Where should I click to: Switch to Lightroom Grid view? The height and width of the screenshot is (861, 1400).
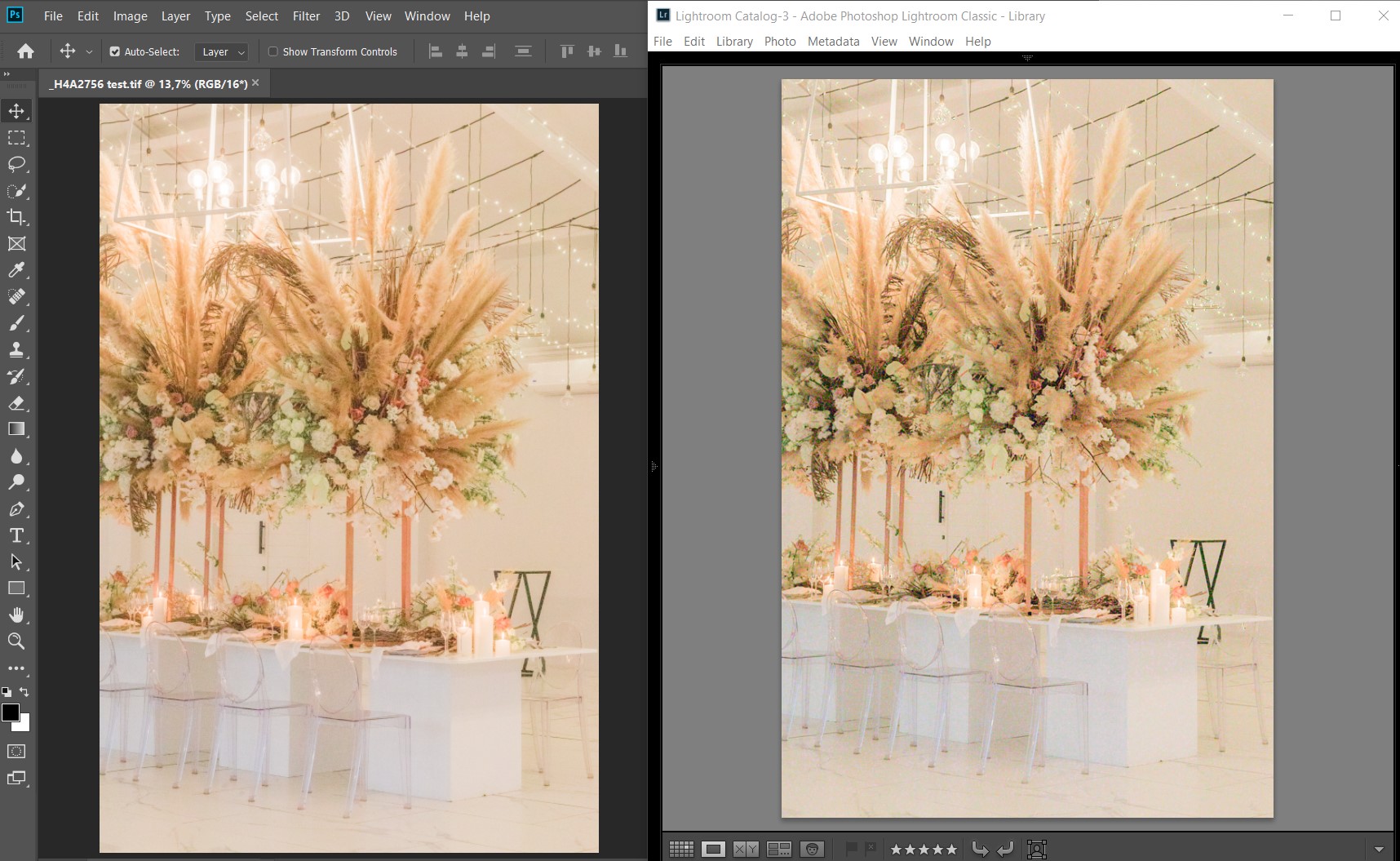point(681,850)
